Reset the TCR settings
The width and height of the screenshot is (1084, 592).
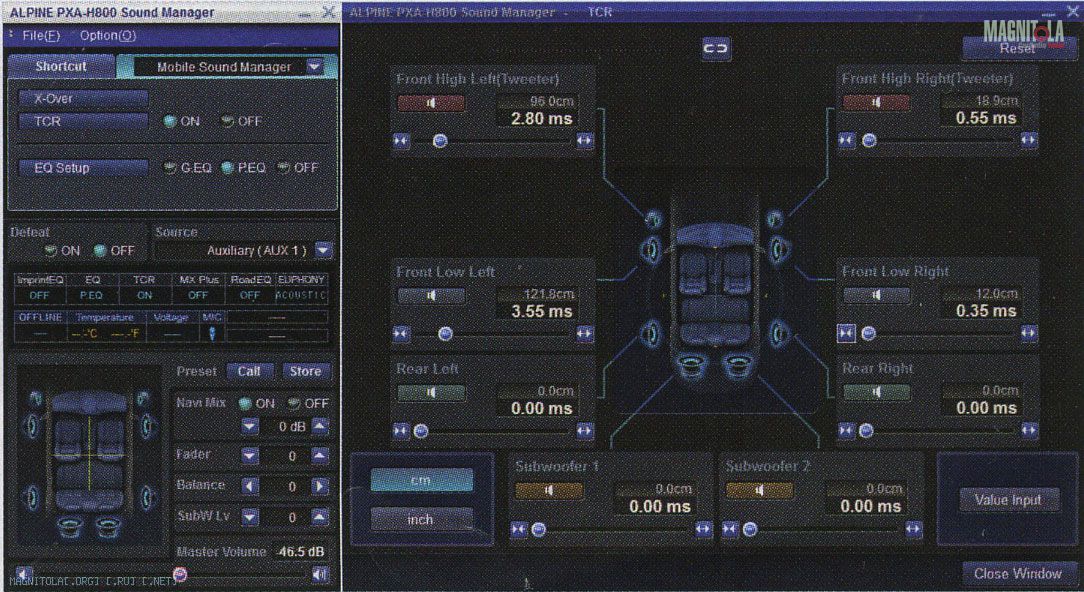click(x=1017, y=48)
